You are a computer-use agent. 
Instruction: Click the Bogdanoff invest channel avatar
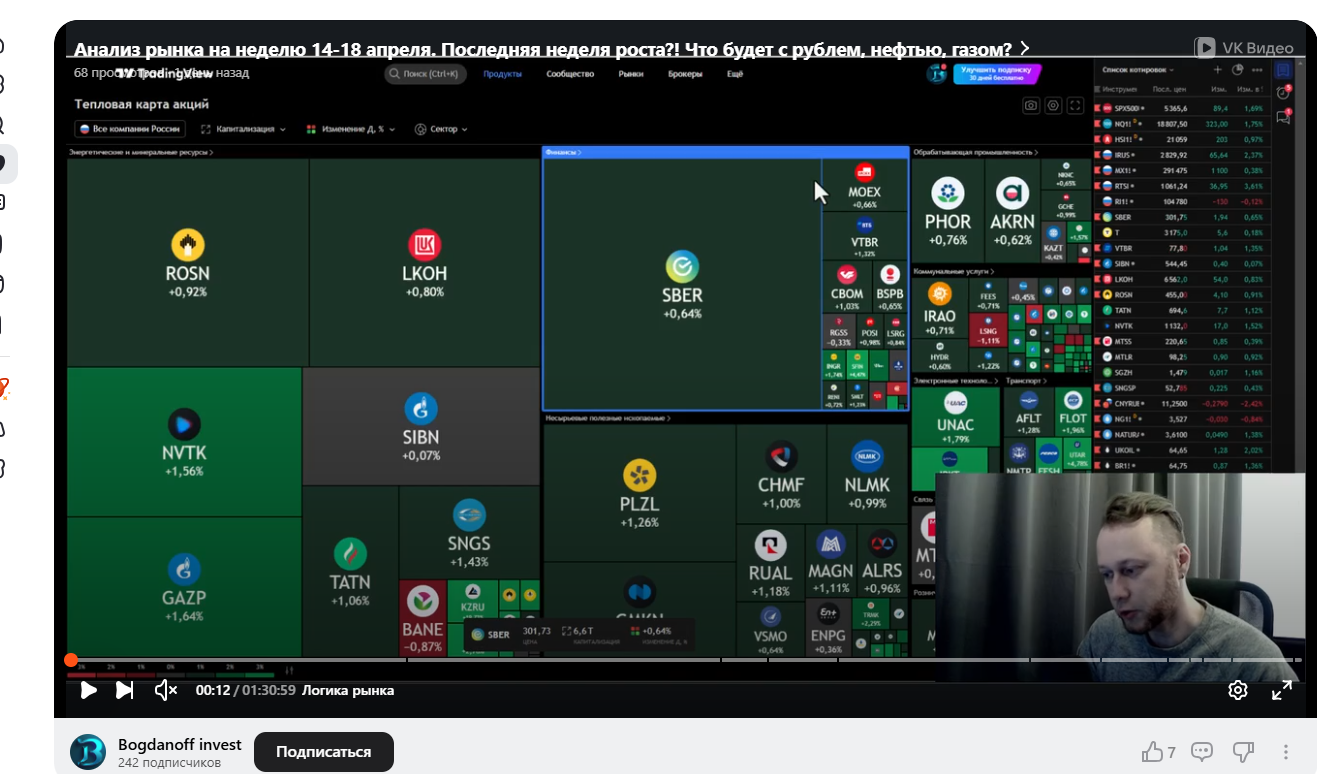(x=88, y=752)
